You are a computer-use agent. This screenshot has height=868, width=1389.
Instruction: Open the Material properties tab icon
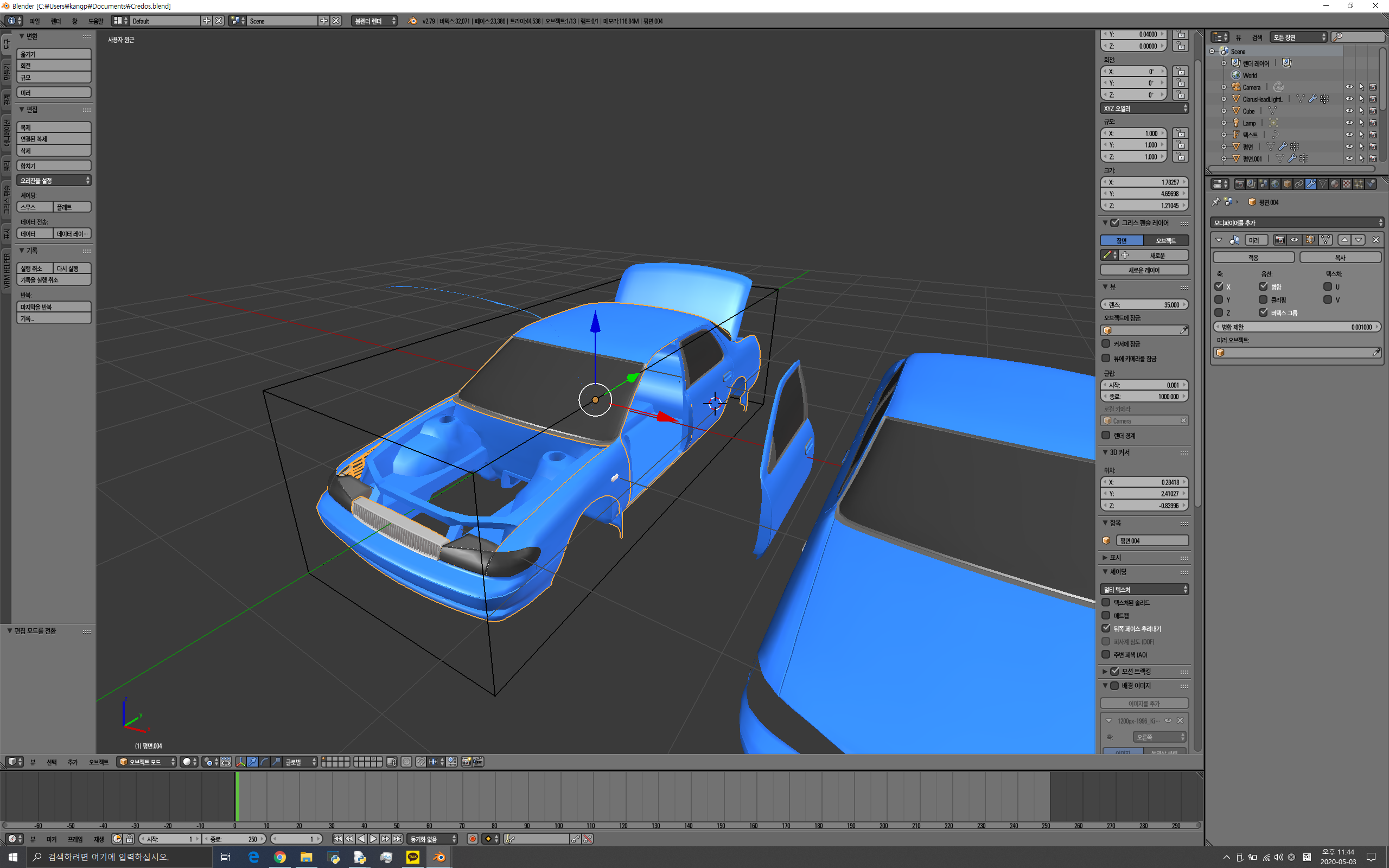tap(1335, 184)
